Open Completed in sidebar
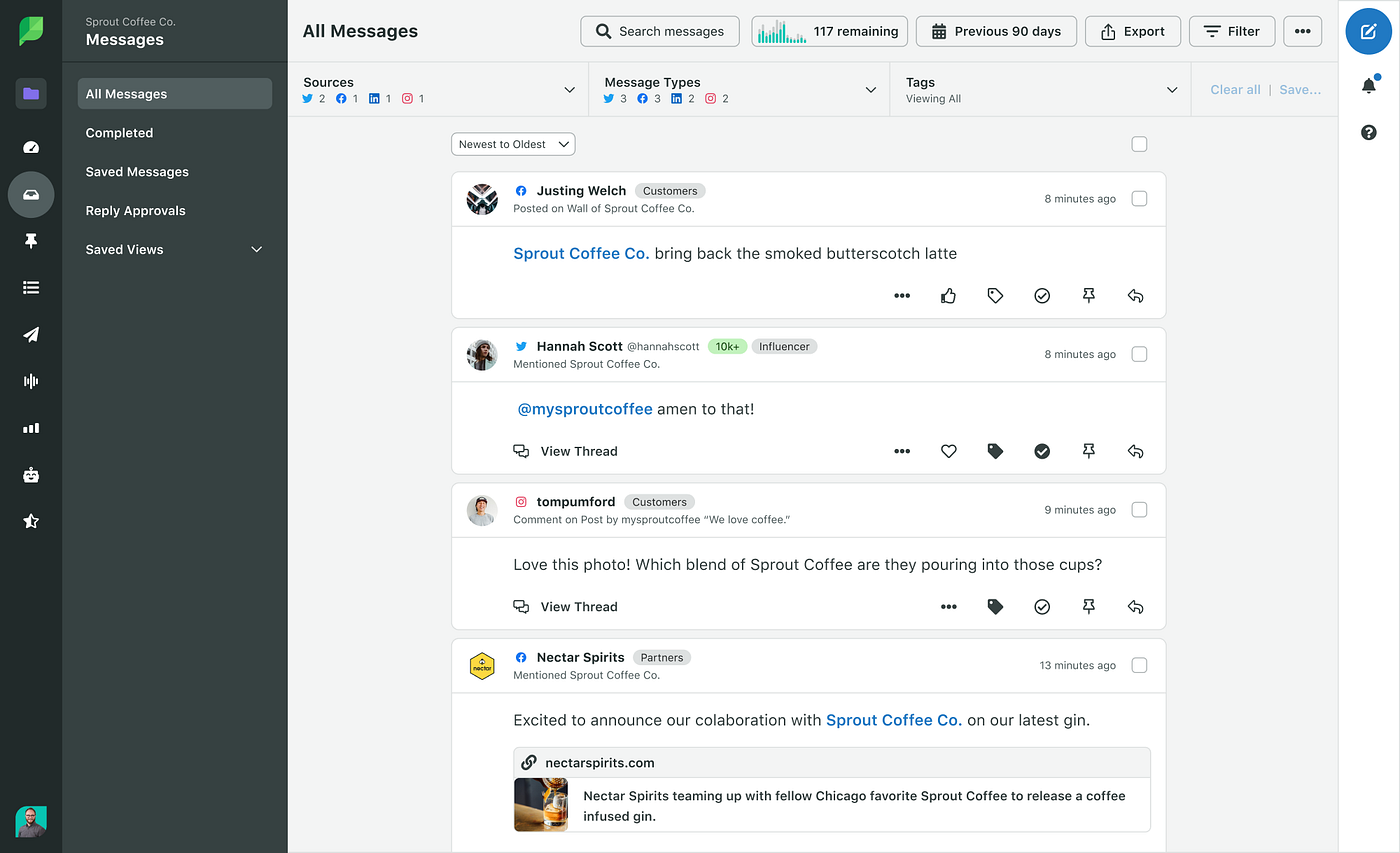The width and height of the screenshot is (1400, 853). pos(119,133)
